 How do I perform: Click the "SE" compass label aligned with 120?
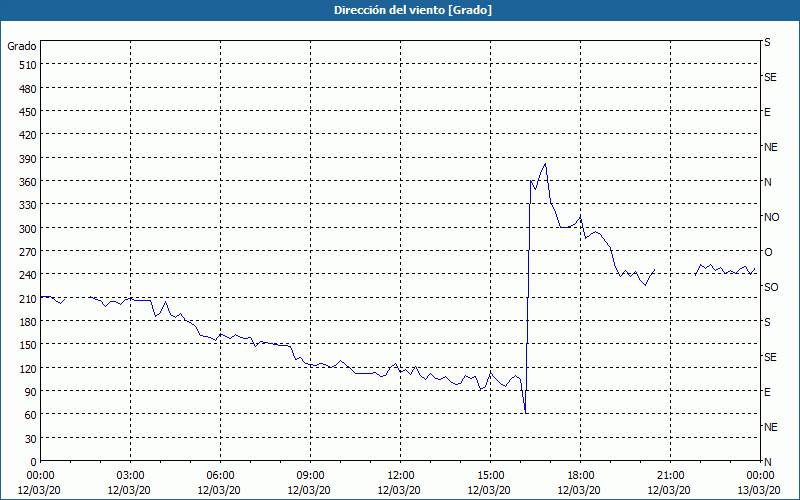[x=770, y=357]
